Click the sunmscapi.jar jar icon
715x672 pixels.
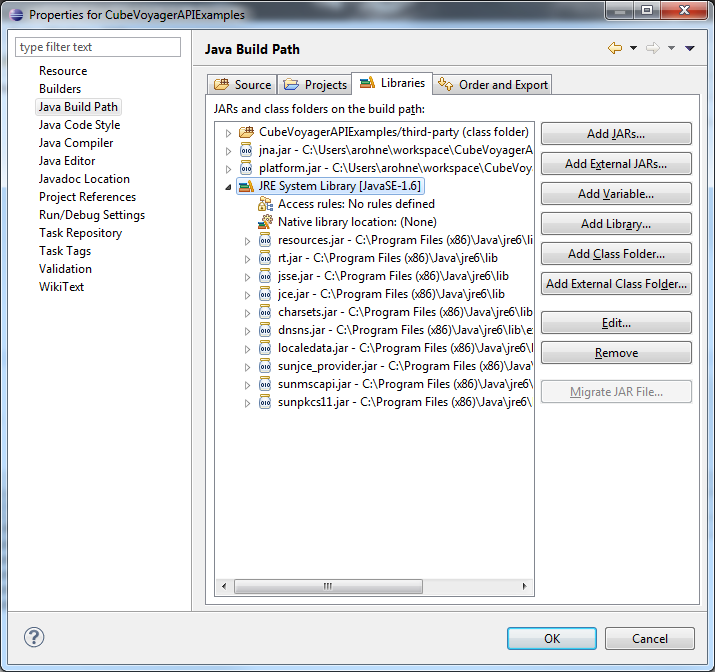(265, 384)
